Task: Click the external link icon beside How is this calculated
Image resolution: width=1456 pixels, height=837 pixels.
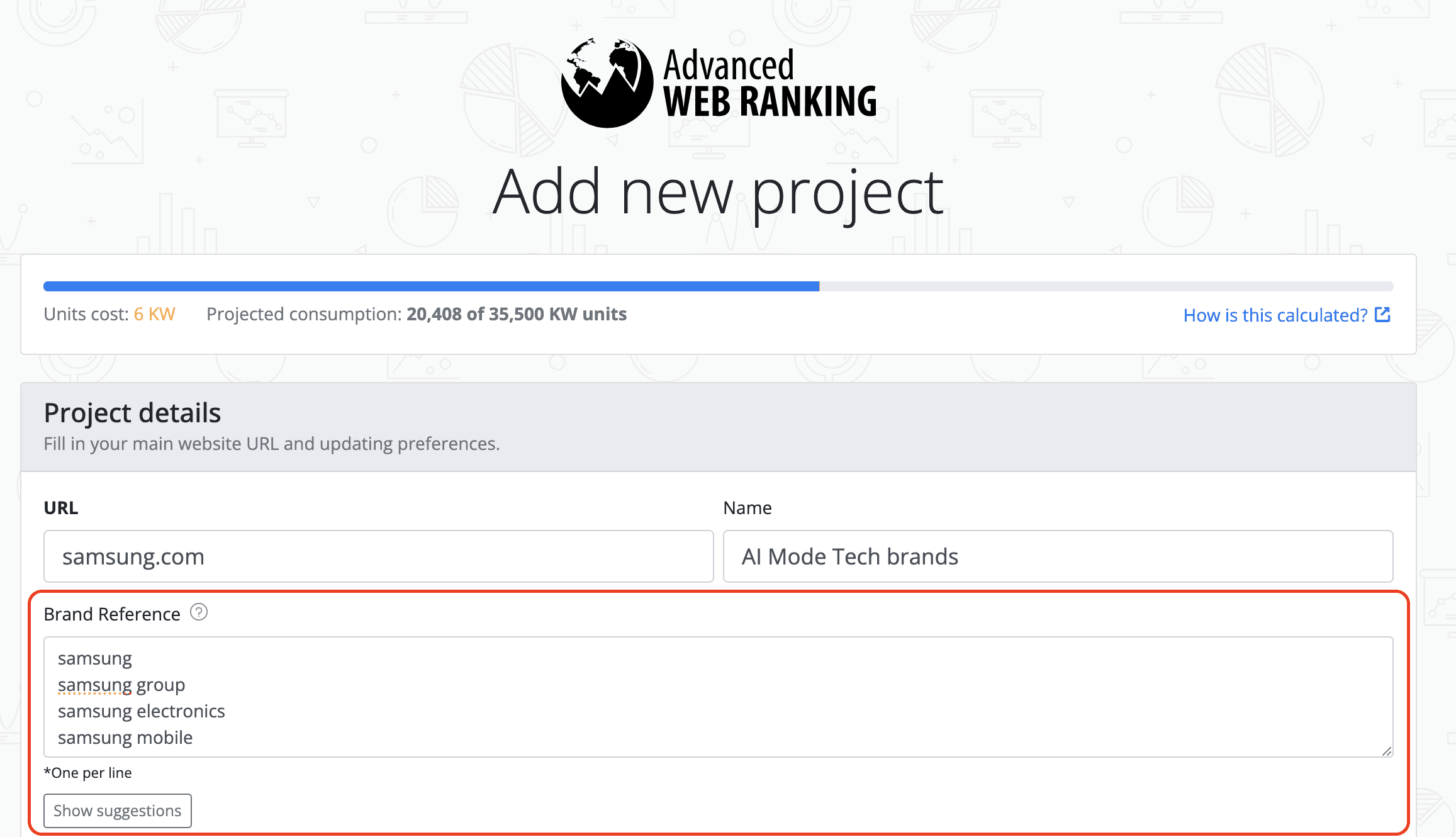Action: pos(1382,315)
